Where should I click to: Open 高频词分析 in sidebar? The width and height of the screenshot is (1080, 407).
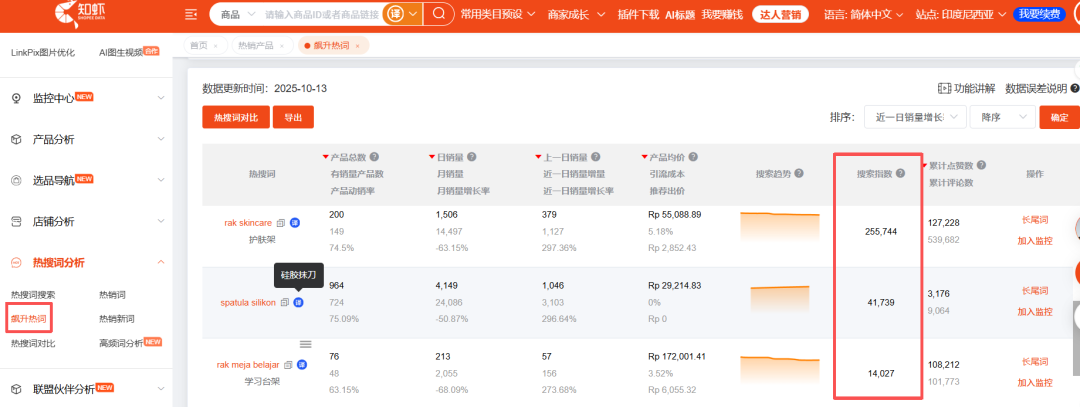click(121, 343)
